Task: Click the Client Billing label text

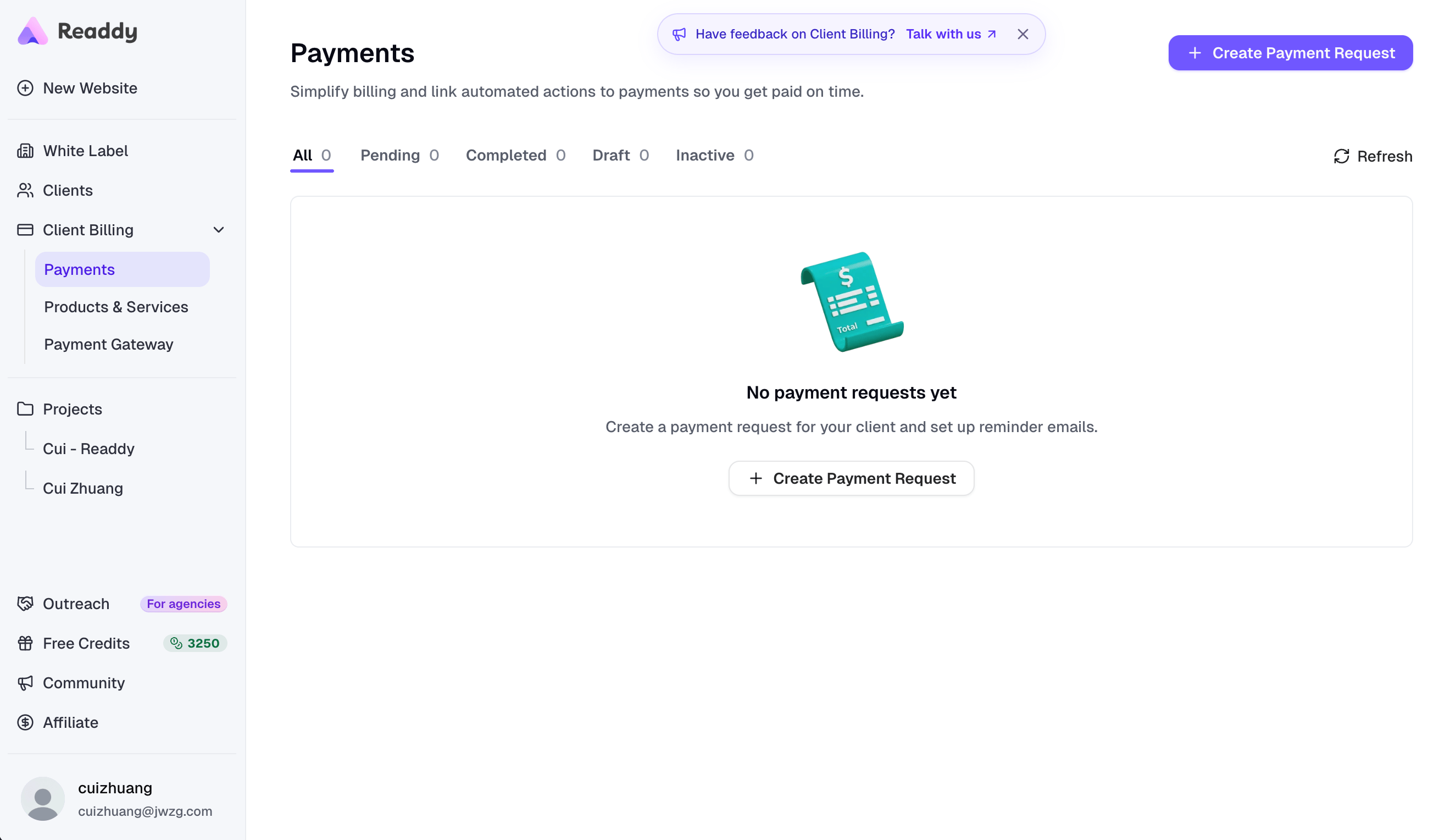Action: point(88,230)
